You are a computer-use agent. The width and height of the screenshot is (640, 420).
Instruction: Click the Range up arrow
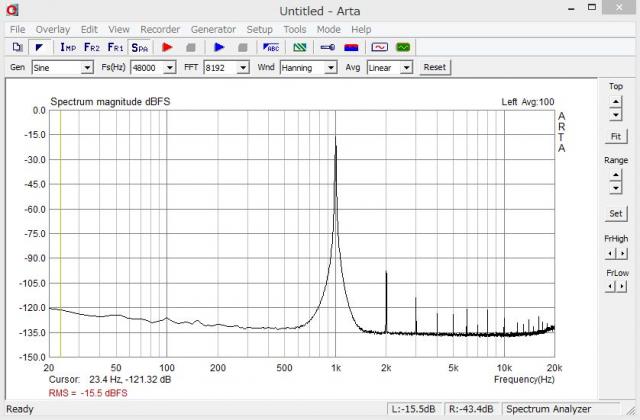coord(616,175)
